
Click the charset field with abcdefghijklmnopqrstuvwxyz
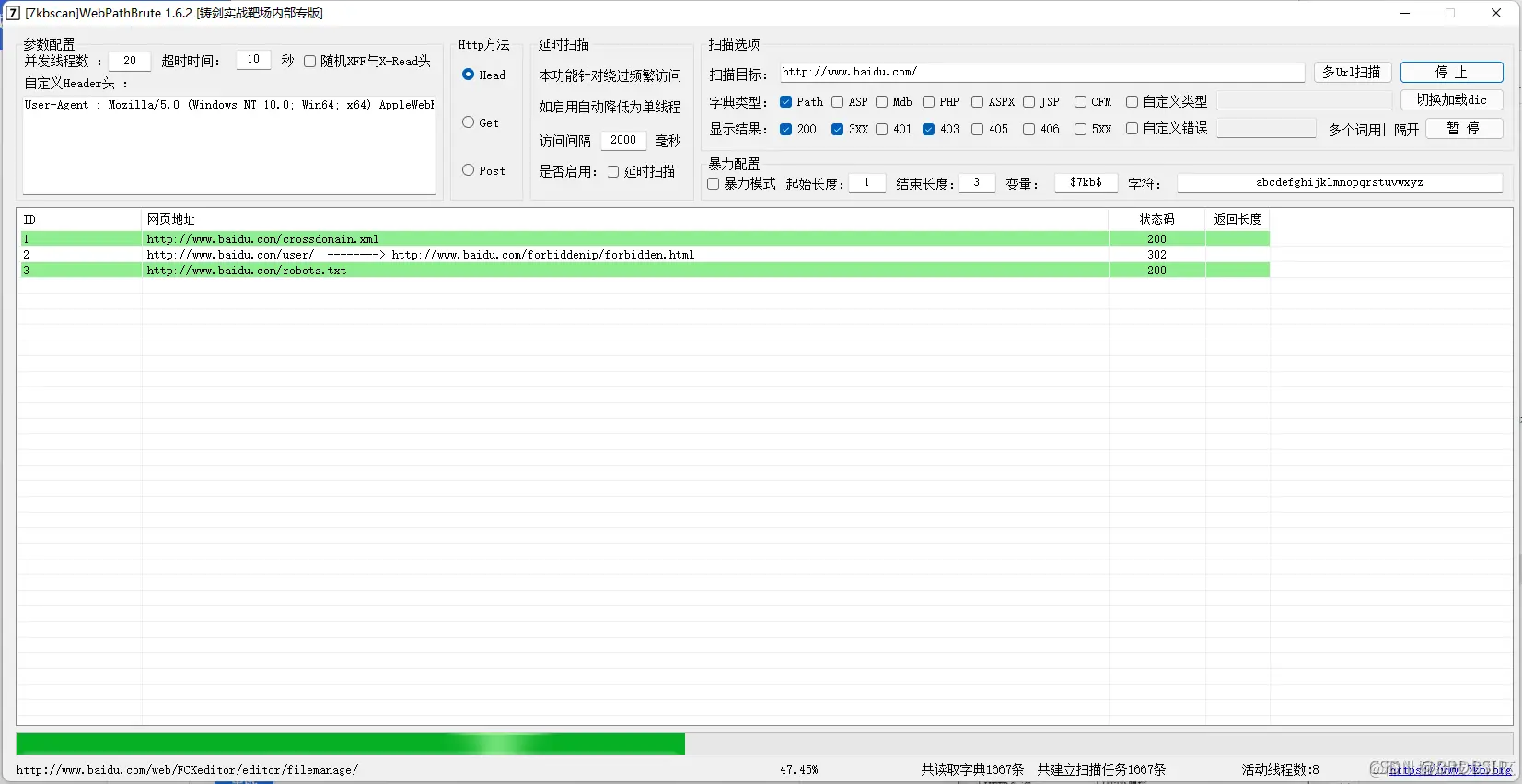[x=1340, y=183]
